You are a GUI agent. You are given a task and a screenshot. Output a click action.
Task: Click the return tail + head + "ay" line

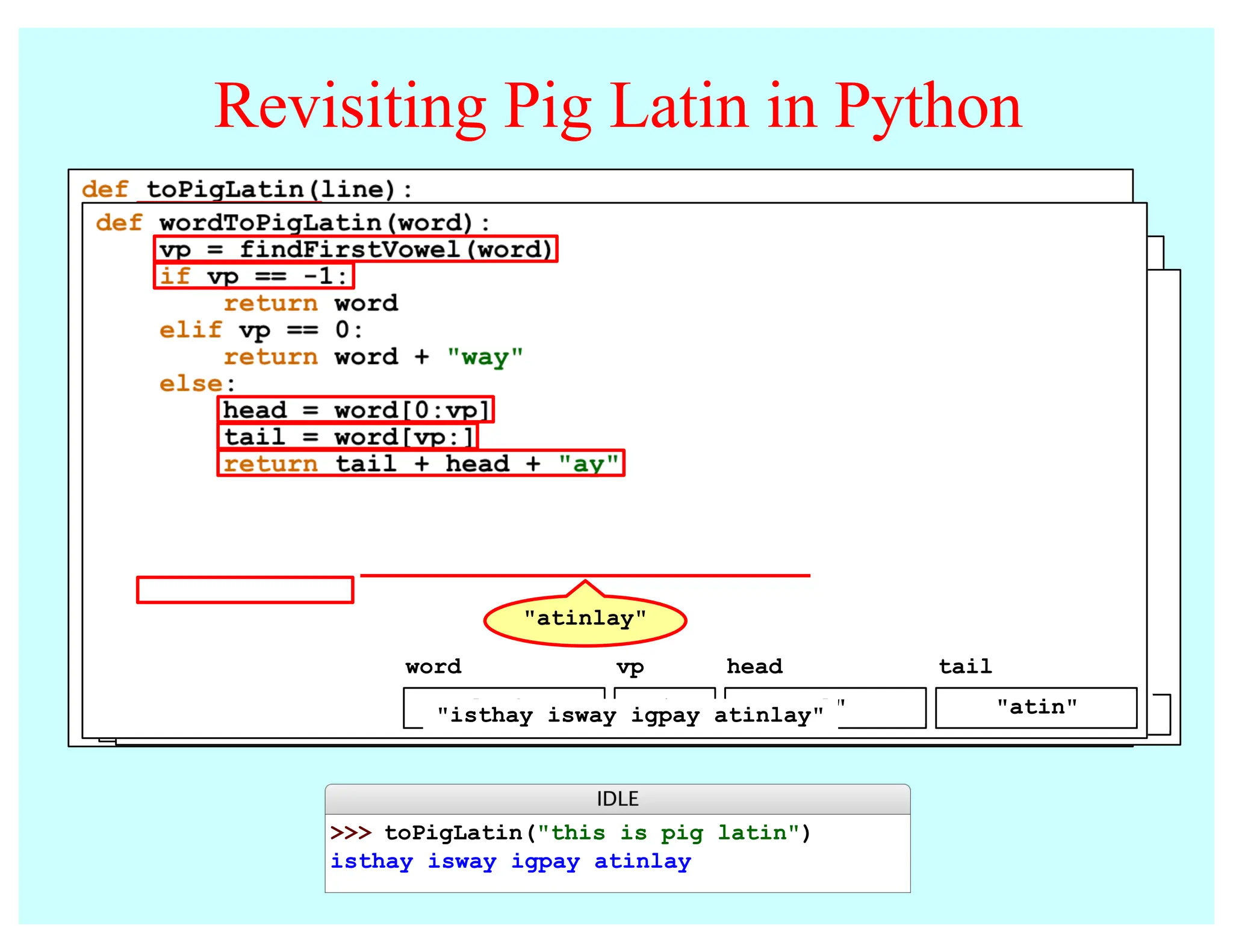coord(421,463)
